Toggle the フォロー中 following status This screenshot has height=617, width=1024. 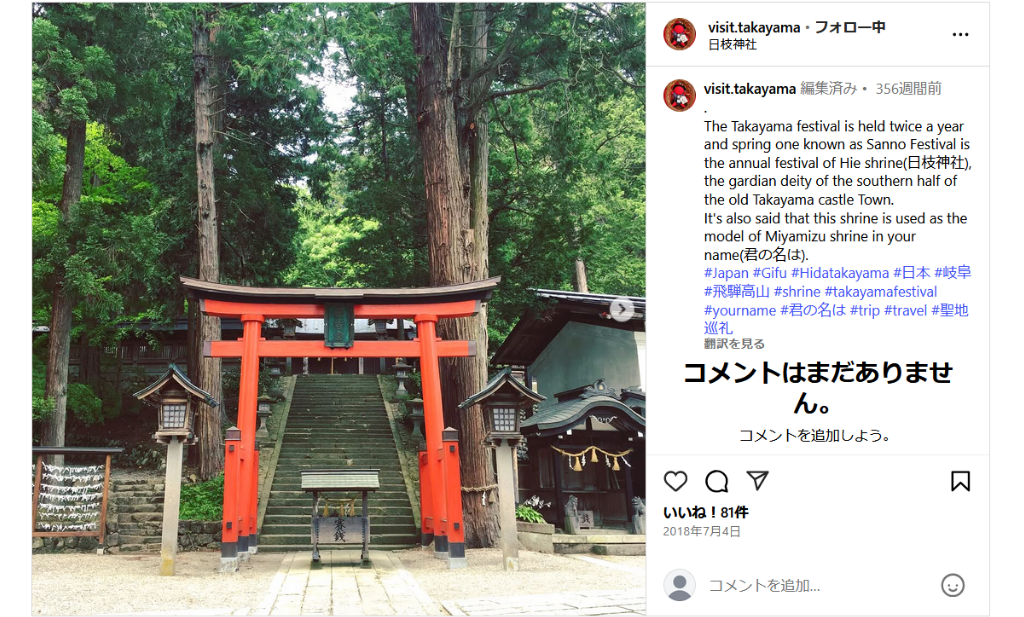(x=850, y=27)
